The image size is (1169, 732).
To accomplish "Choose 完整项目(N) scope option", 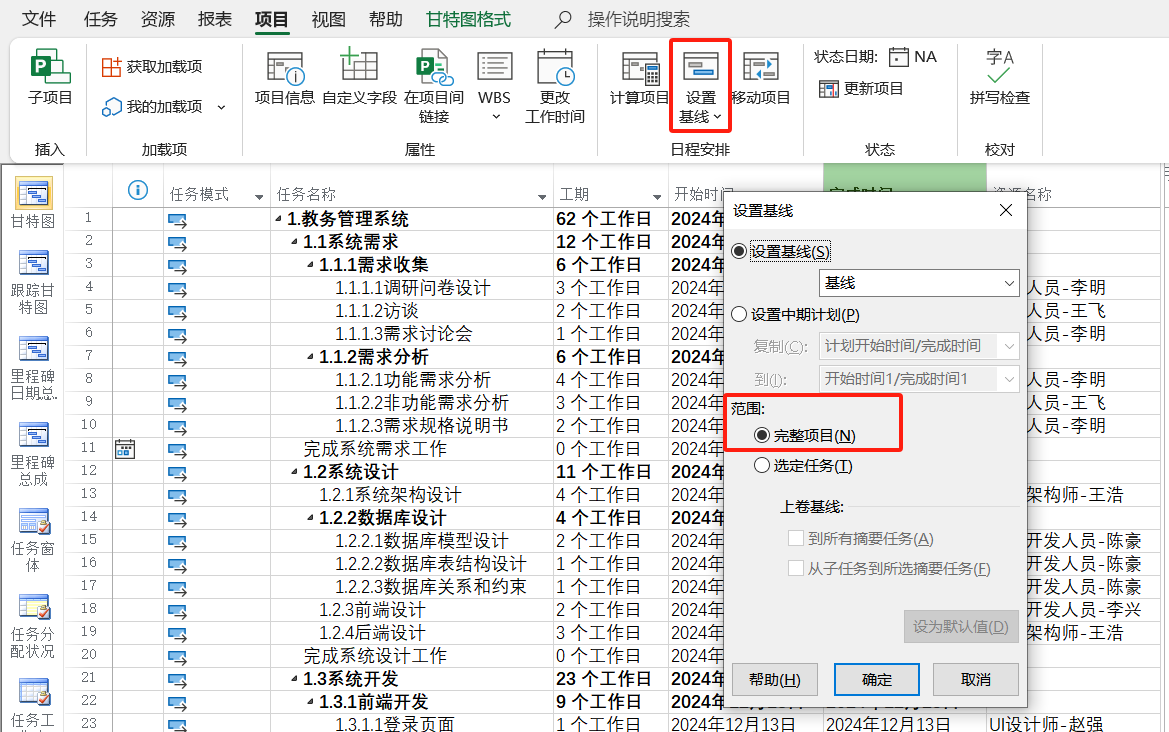I will click(x=762, y=435).
